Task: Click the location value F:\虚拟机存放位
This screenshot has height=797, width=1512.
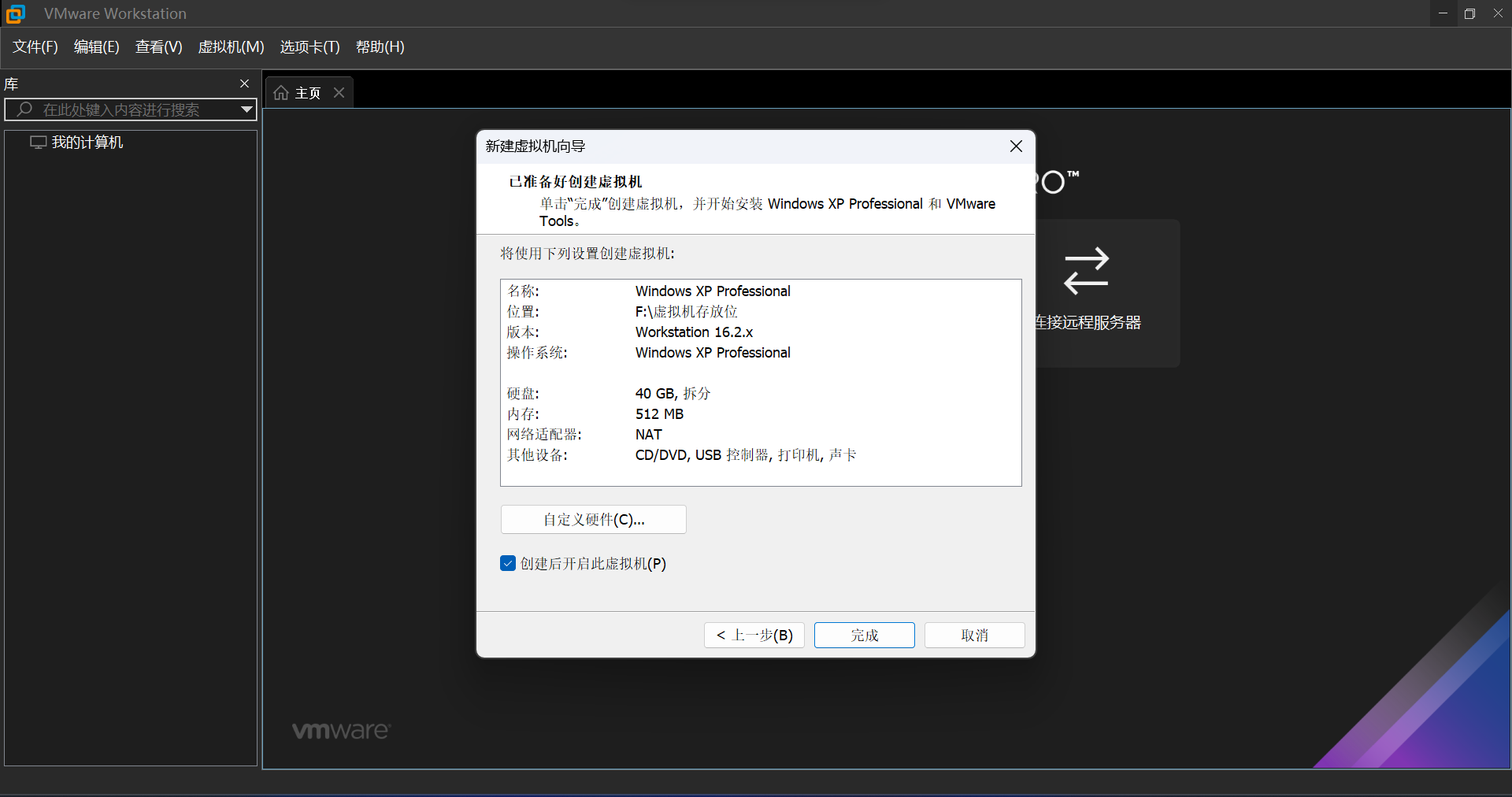Action: coord(687,312)
